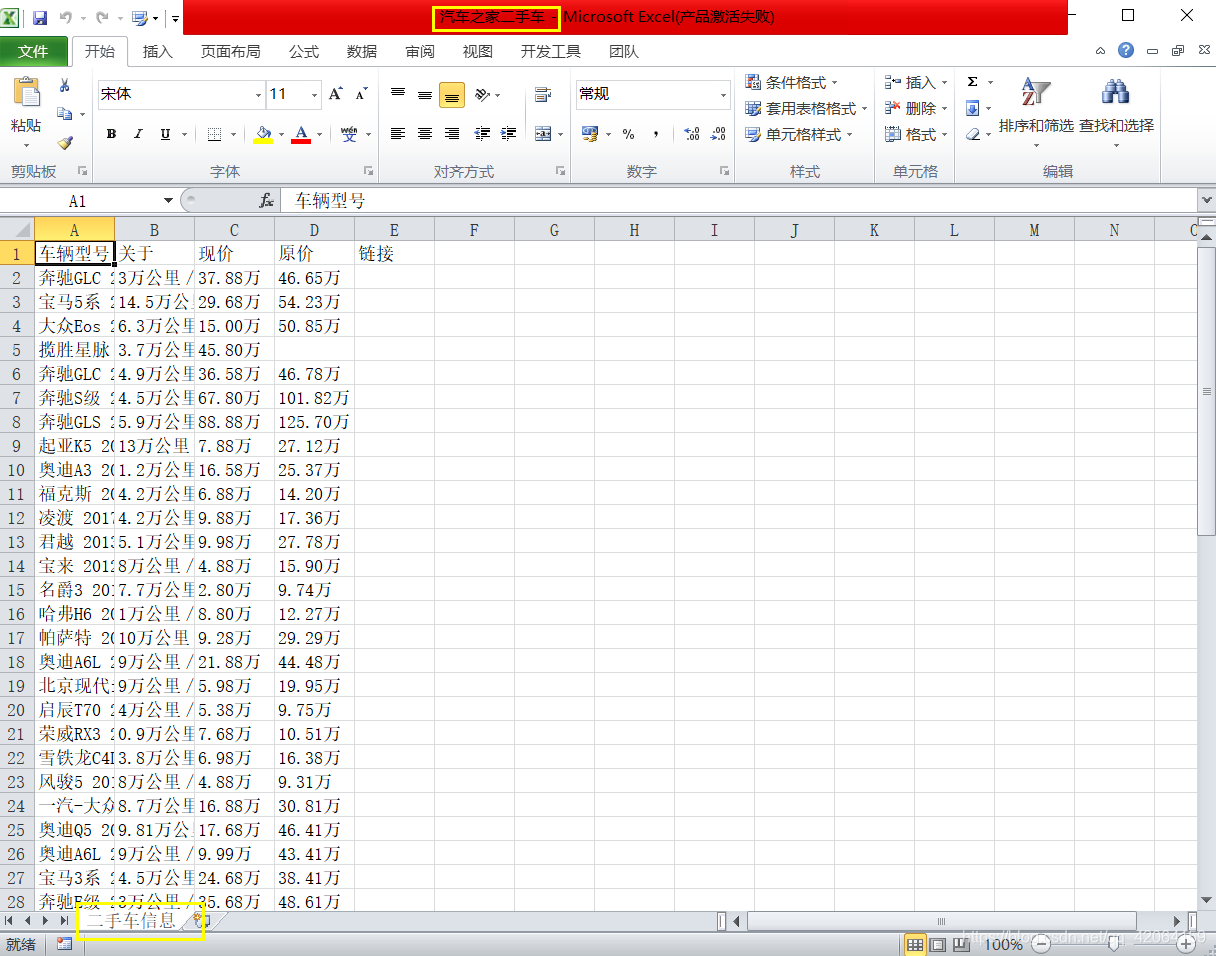This screenshot has width=1216, height=956.
Task: Toggle Middle Align vertical alignment
Action: tap(425, 95)
